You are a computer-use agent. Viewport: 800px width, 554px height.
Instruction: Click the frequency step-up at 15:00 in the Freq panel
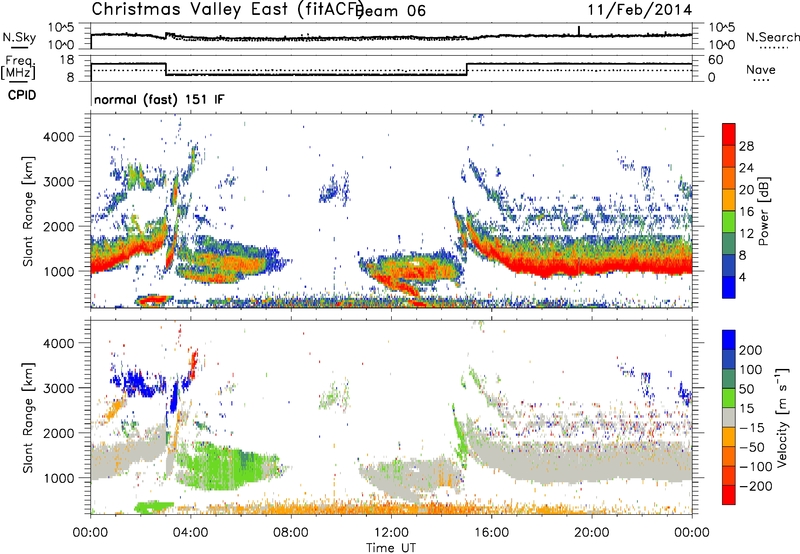[x=467, y=69]
